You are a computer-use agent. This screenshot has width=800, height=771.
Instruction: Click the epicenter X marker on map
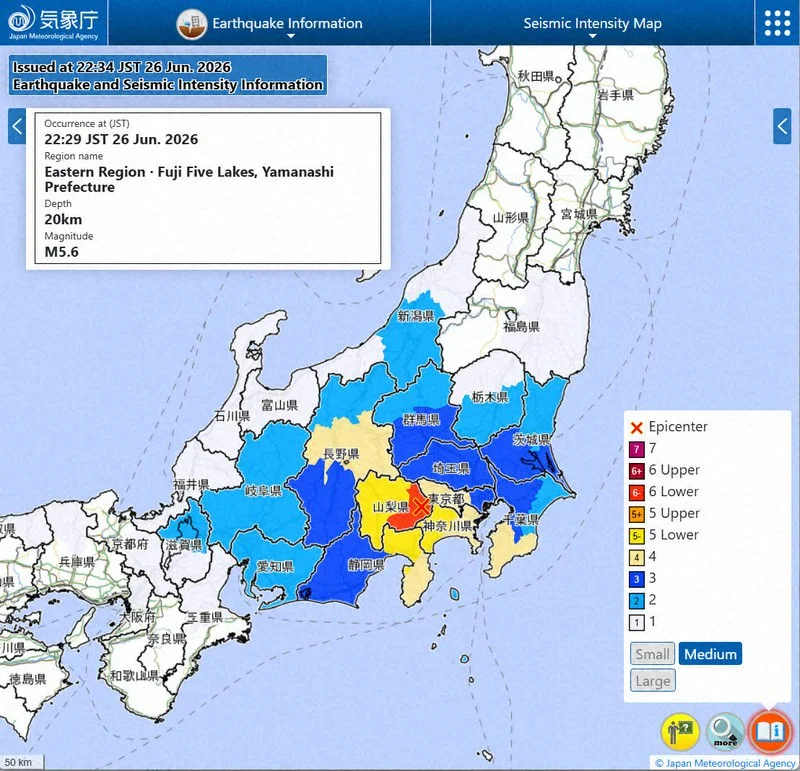(421, 507)
